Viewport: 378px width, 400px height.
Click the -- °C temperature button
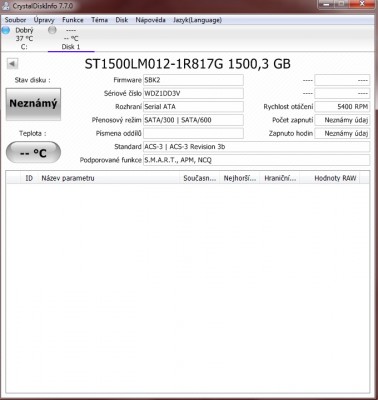point(33,153)
